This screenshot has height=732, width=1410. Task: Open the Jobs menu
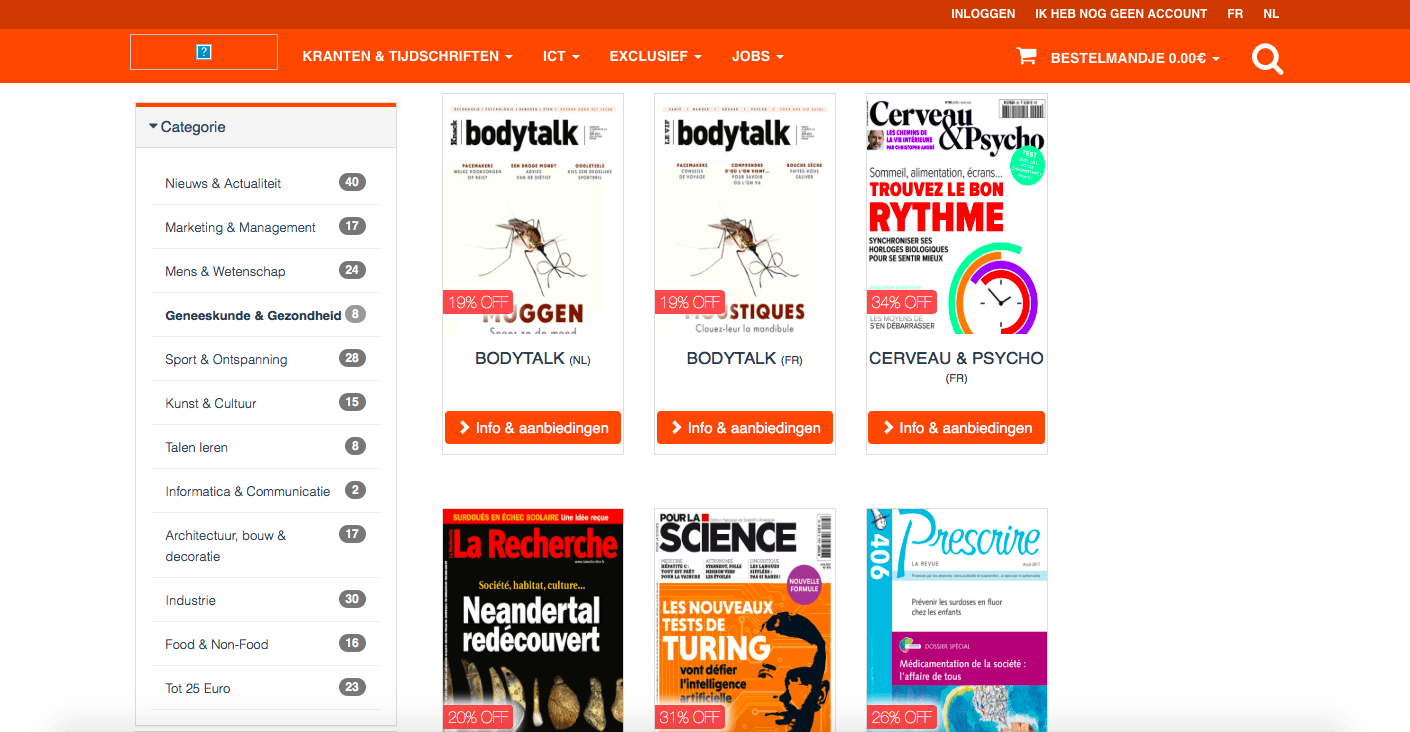click(x=757, y=57)
